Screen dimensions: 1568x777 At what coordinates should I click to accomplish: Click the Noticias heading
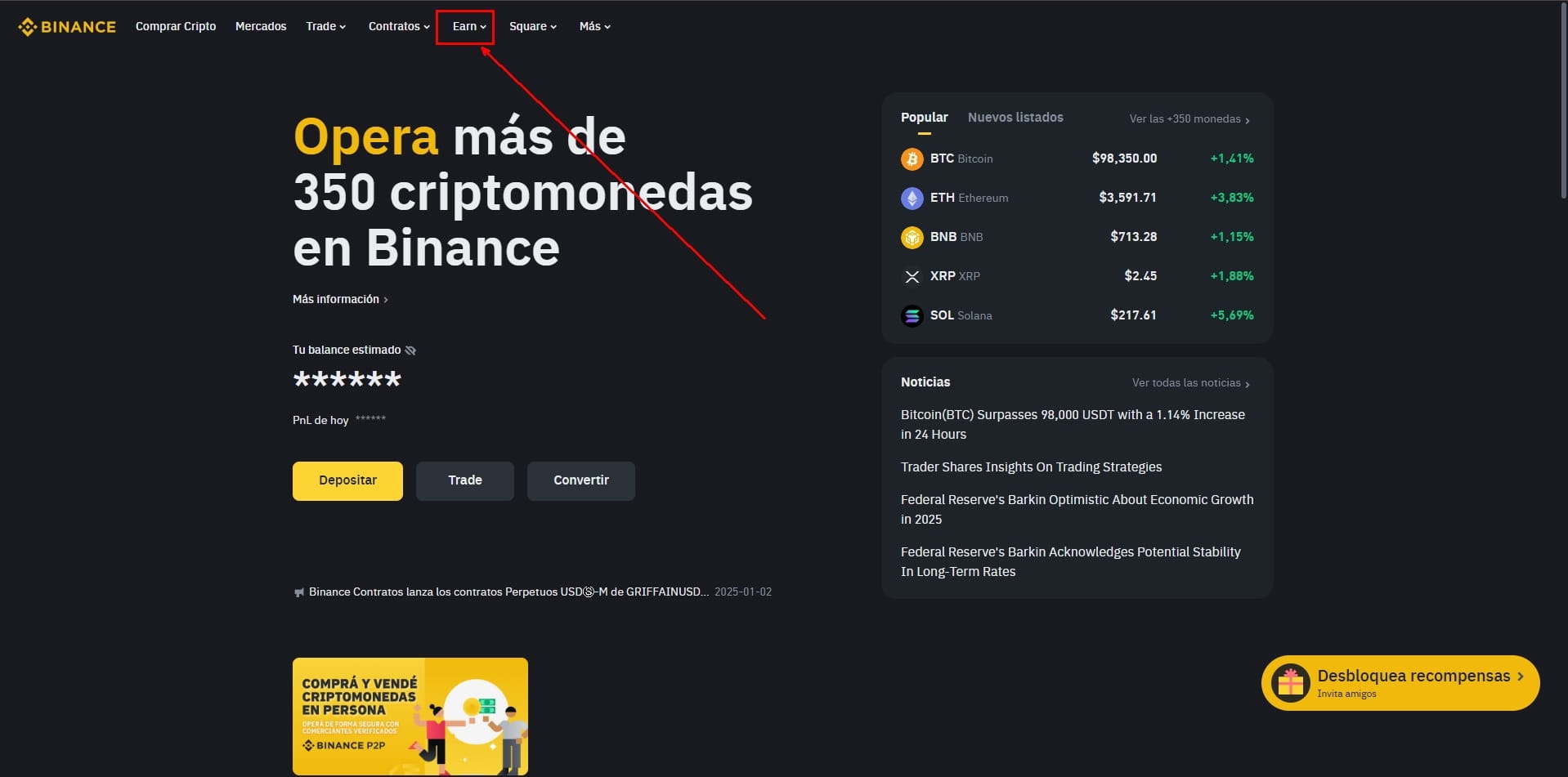tap(925, 382)
